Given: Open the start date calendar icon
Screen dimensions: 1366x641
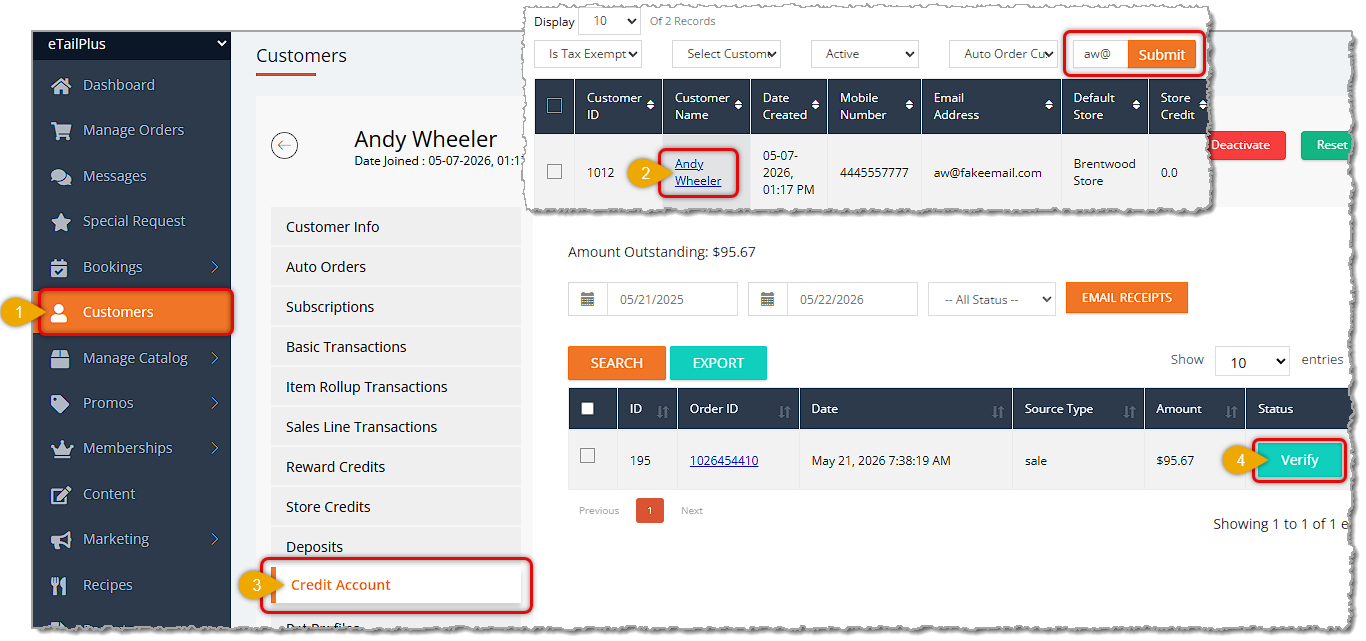Looking at the screenshot, I should pos(588,299).
